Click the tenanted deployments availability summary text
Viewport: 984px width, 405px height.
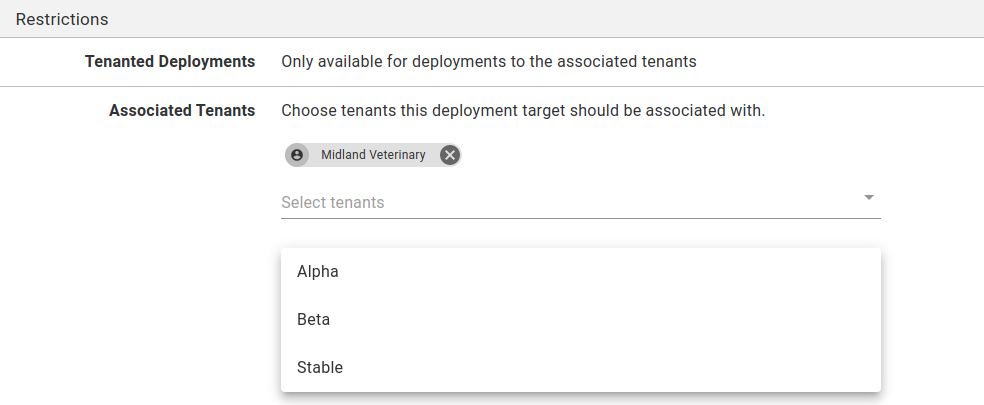point(488,61)
